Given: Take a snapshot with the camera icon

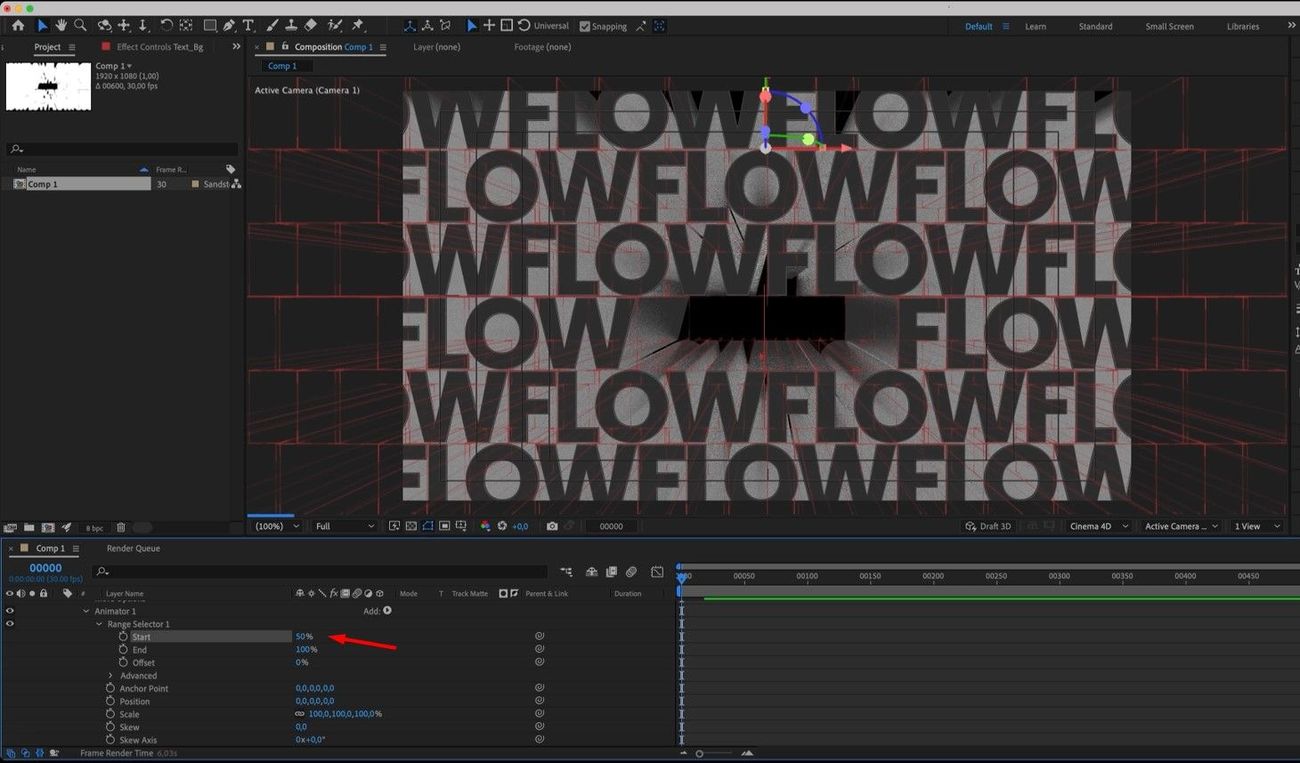Looking at the screenshot, I should [x=552, y=526].
